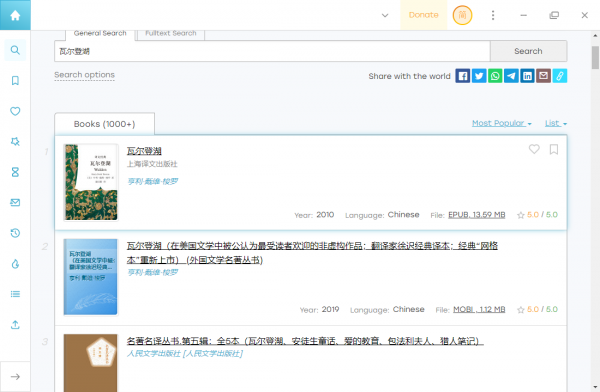The image size is (600, 392).
Task: Open the brown book cover thumbnail
Action: tap(91, 363)
